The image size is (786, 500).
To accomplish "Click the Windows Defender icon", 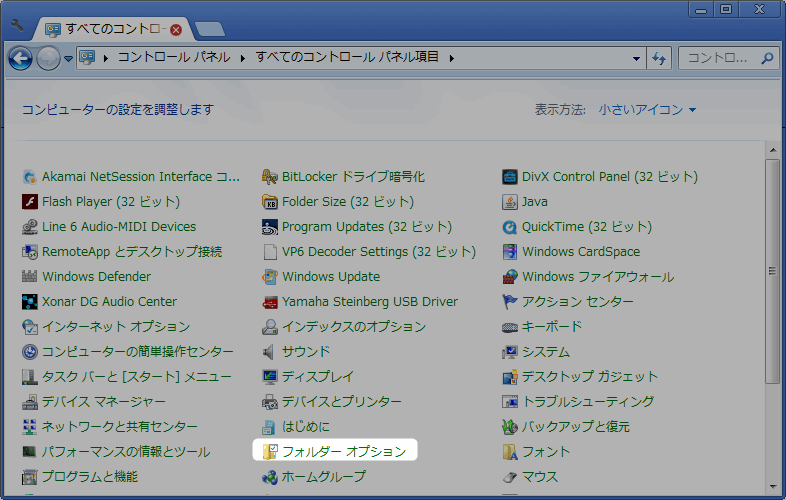I will pos(30,277).
